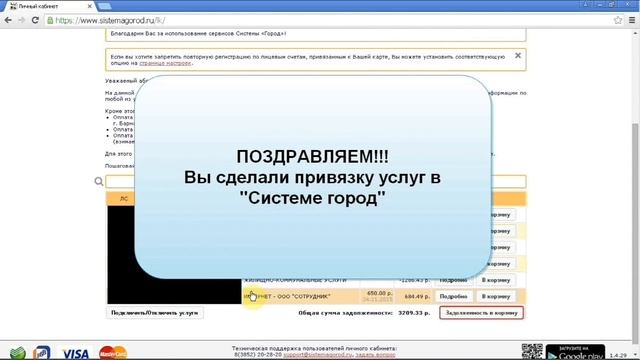Click the Sberbank logo in footer
640x360 pixels.
tap(18, 353)
